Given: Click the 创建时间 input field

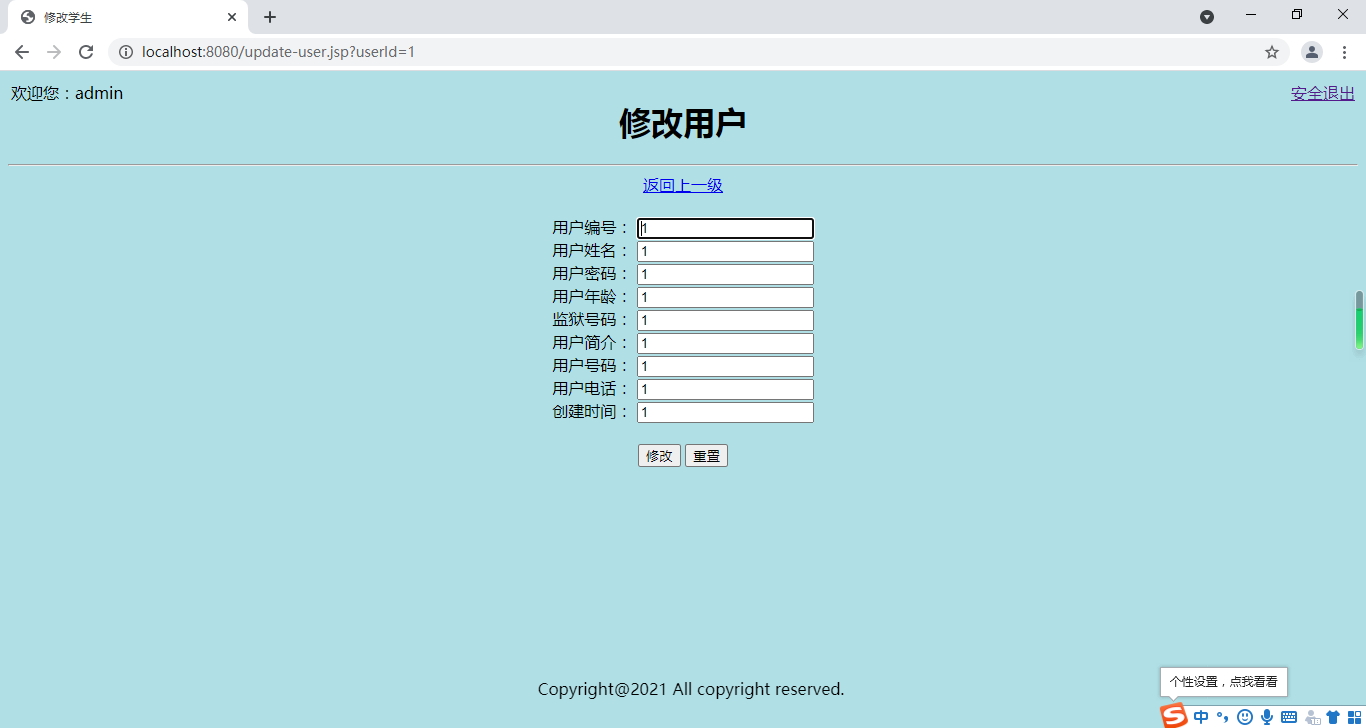Looking at the screenshot, I should [725, 412].
